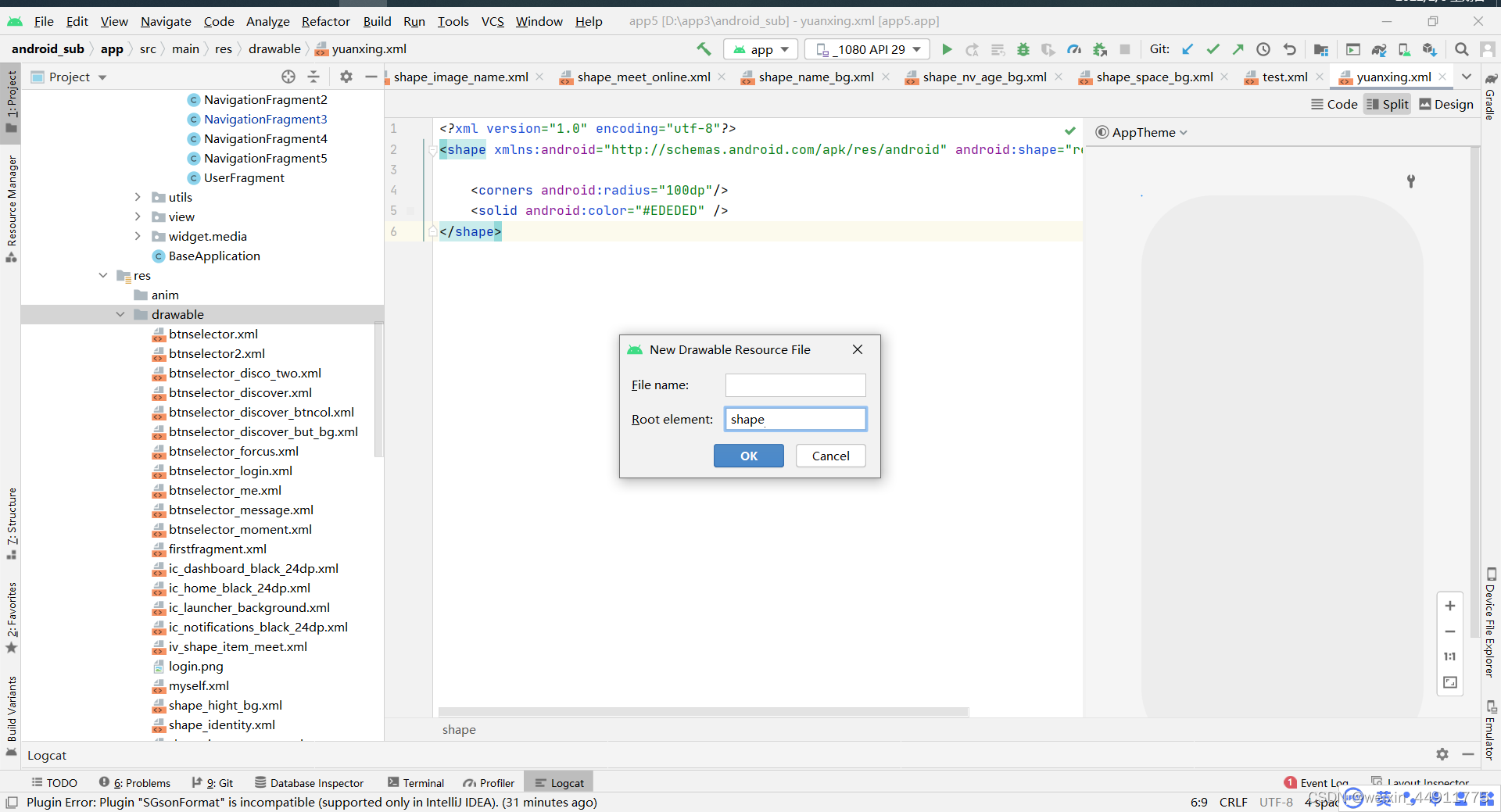The height and width of the screenshot is (812, 1501).
Task: Click the Root element input field
Action: 795,419
